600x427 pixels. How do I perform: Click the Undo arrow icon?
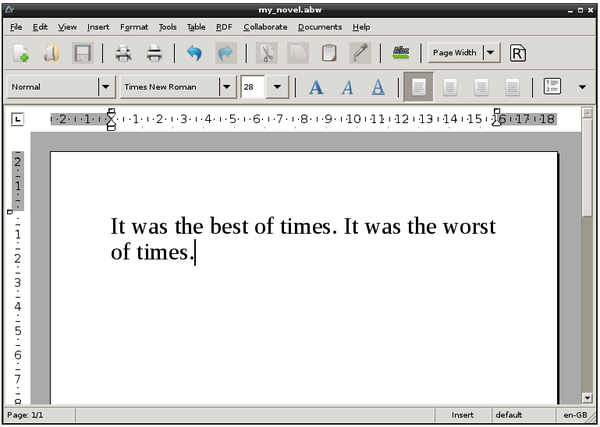point(194,53)
